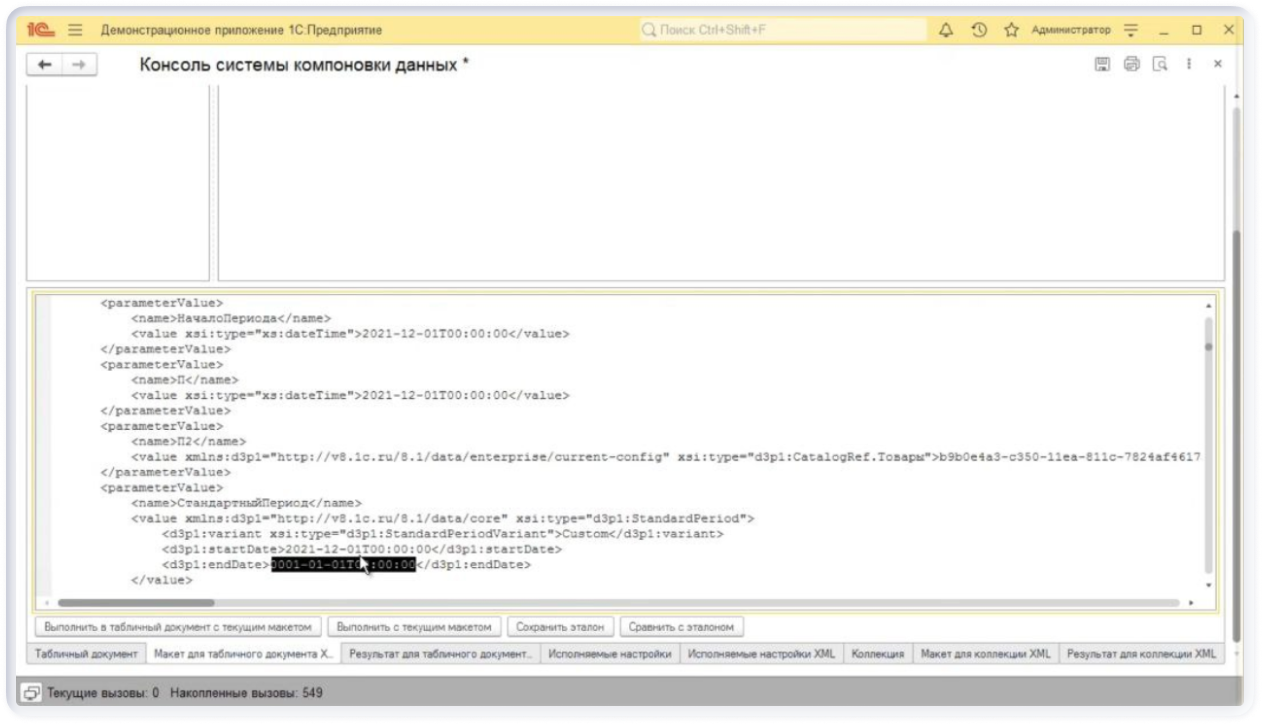
Task: Switch to the Коллекция tab
Action: 878,654
